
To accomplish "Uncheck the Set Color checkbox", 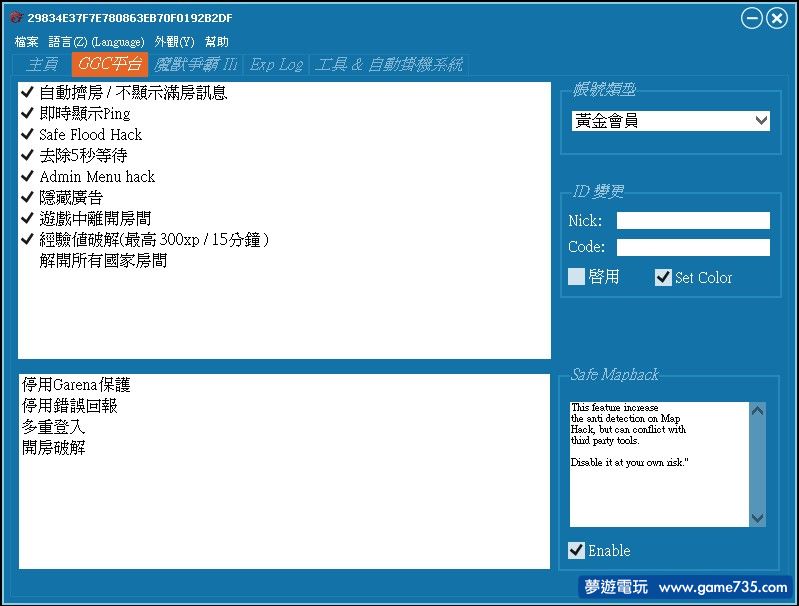I will [x=663, y=277].
